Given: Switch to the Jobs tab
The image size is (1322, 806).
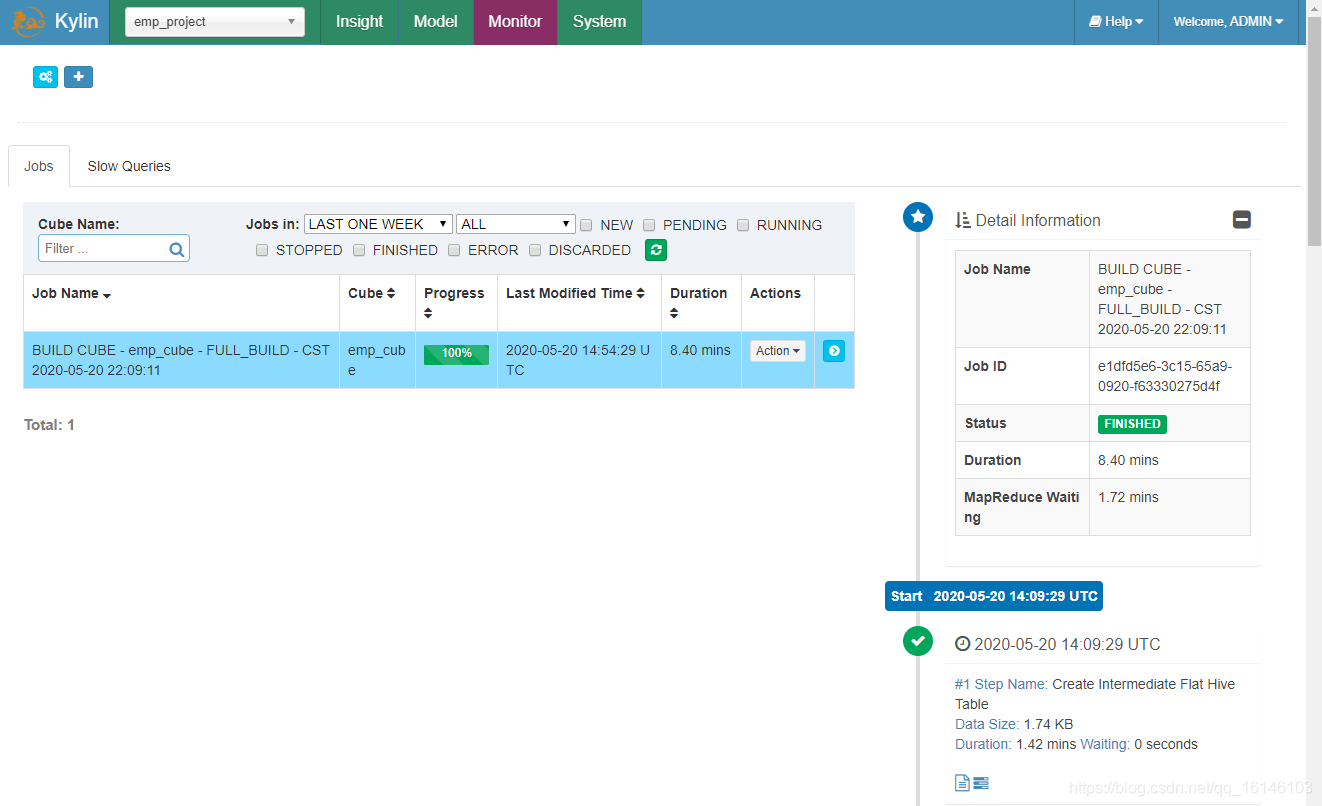Looking at the screenshot, I should pos(39,166).
